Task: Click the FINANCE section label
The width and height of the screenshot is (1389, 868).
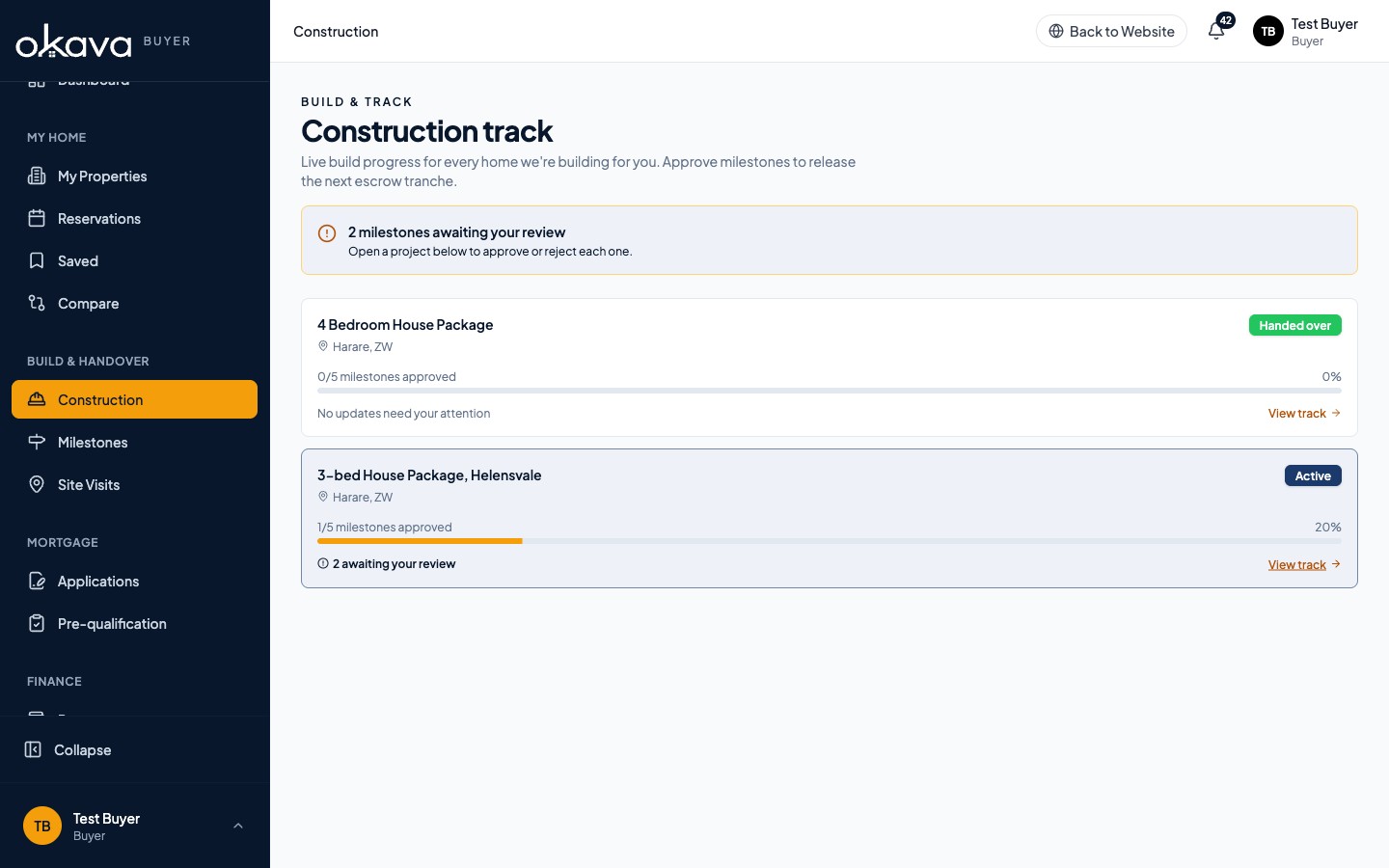Action: click(x=54, y=681)
